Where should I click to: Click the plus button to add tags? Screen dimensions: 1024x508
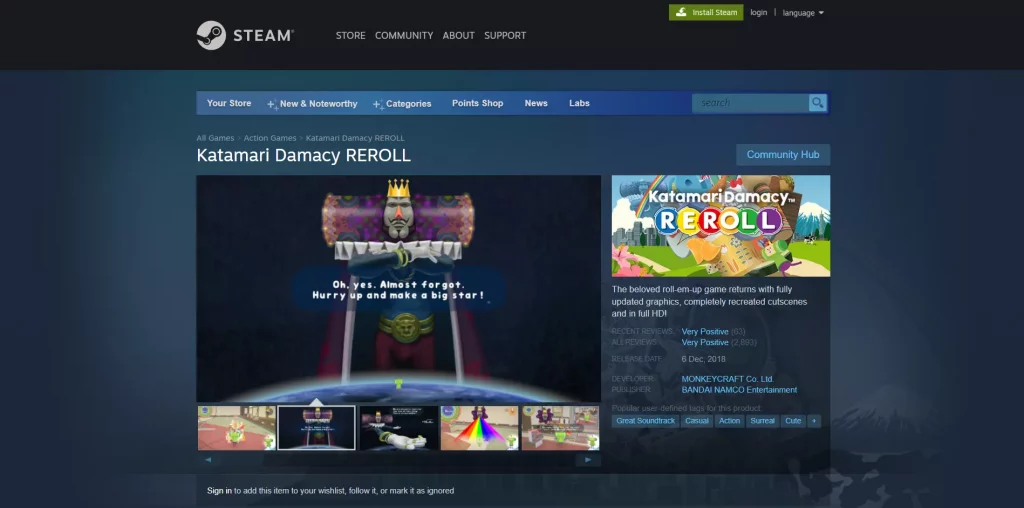click(x=814, y=421)
